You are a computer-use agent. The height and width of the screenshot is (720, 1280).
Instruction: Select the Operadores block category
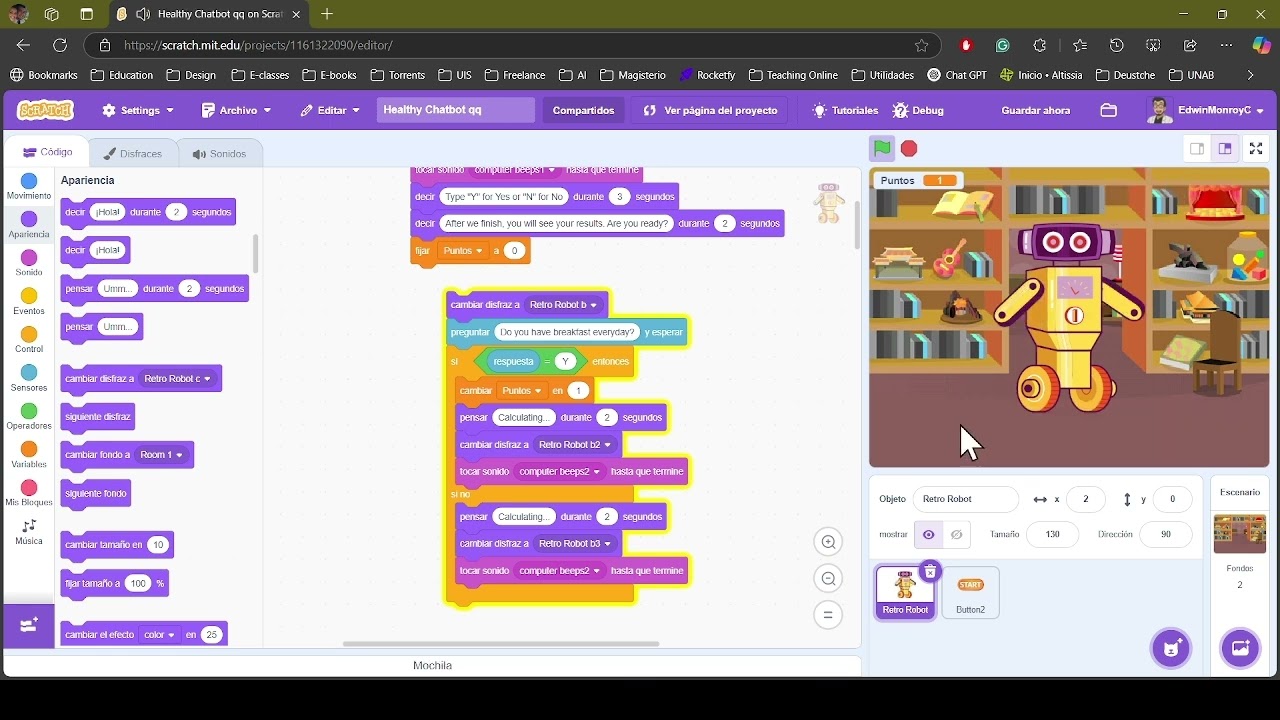pos(29,417)
